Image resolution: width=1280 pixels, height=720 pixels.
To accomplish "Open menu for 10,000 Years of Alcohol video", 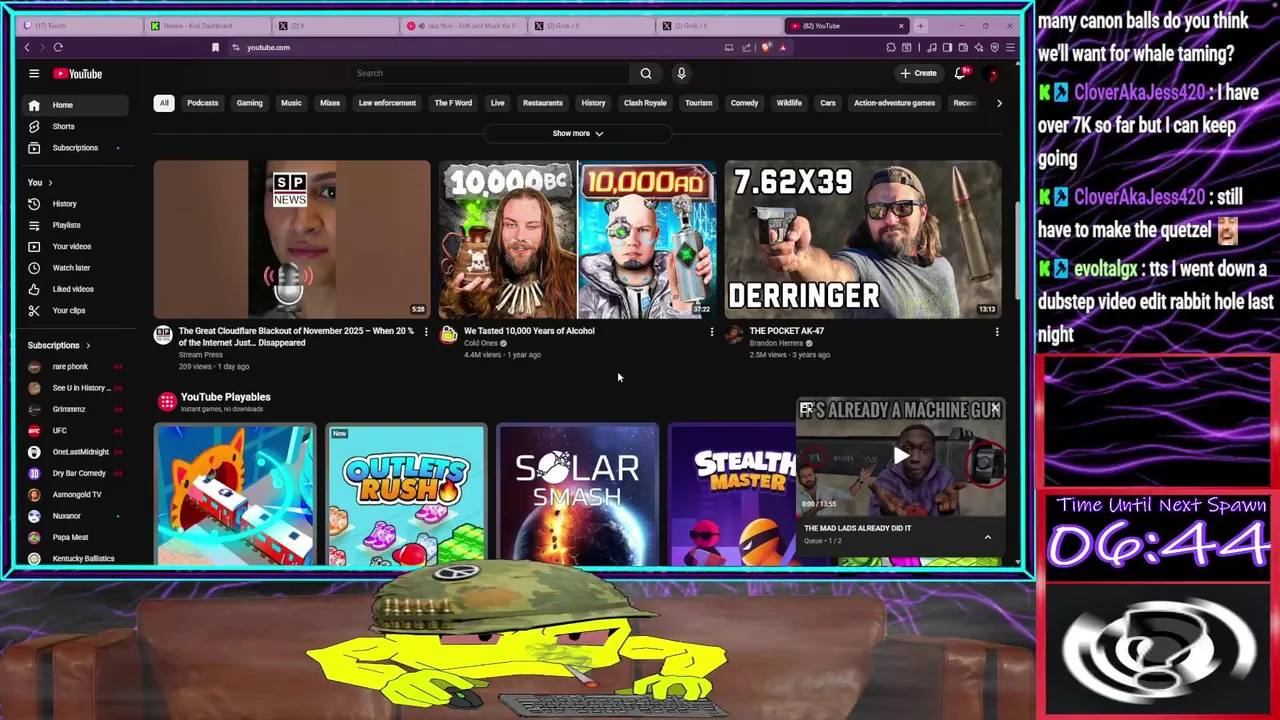I will (x=712, y=331).
